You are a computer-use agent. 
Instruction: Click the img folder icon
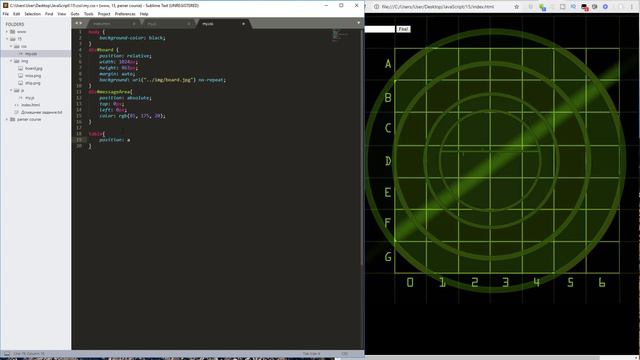[17, 61]
